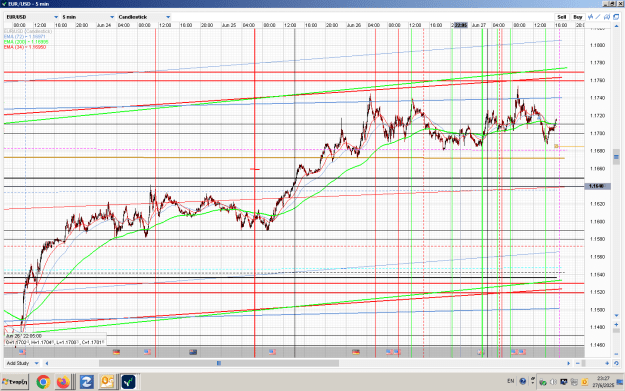The width and height of the screenshot is (625, 391).
Task: Click the zoom in plus icon
Action: click(x=607, y=363)
